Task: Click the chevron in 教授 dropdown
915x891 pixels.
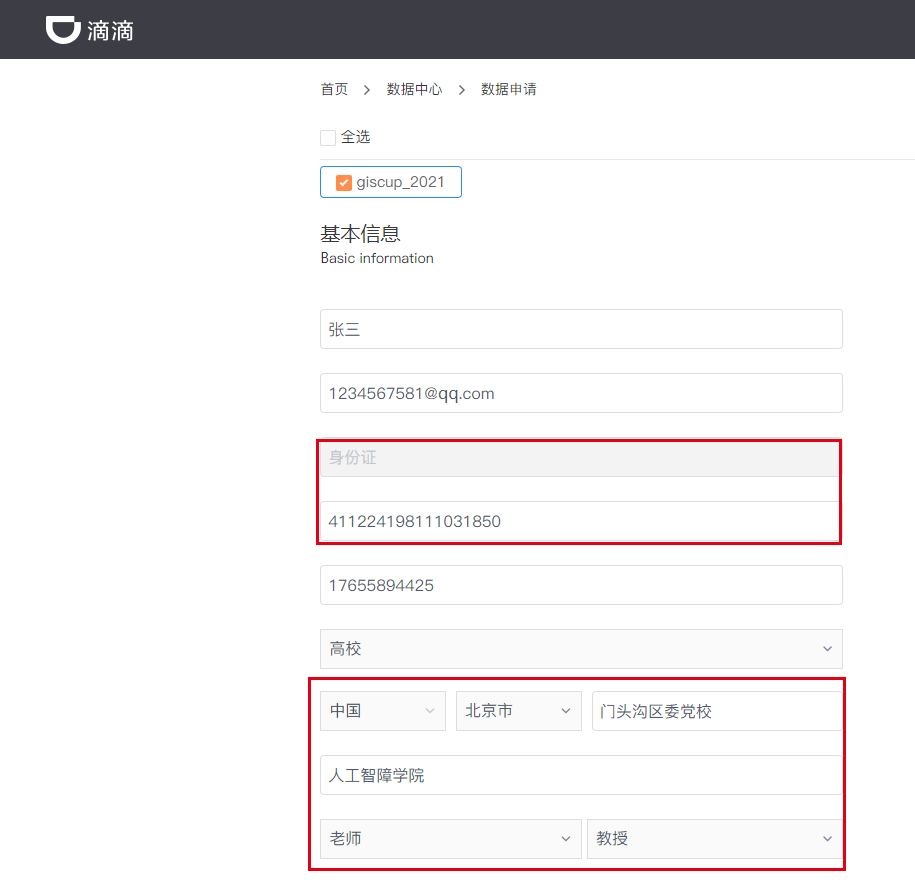Action: pos(827,838)
